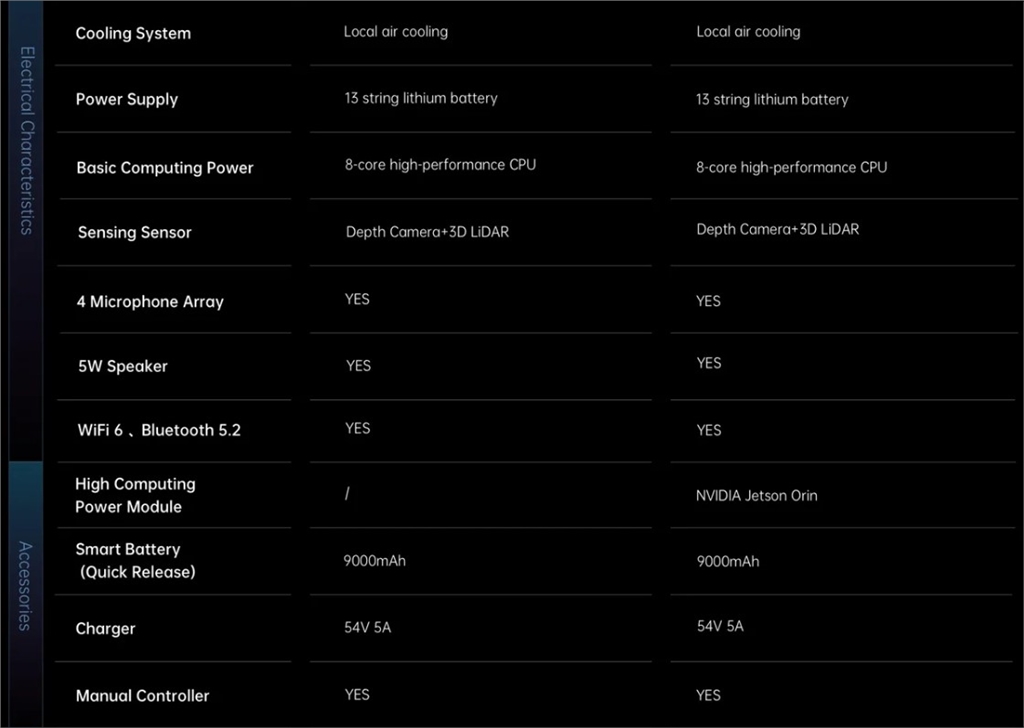Viewport: 1024px width, 728px height.
Task: Click the slash value for High Computing Power Module
Action: coord(347,494)
